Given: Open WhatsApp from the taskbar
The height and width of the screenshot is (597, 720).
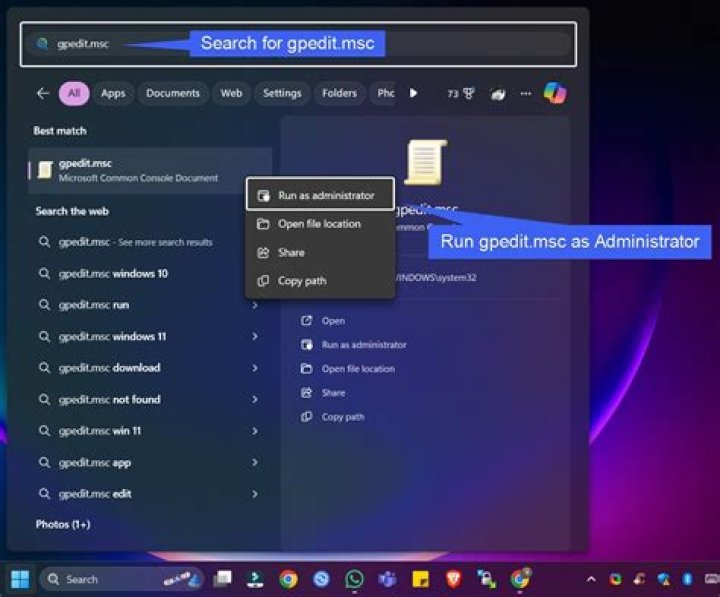Looking at the screenshot, I should (354, 580).
